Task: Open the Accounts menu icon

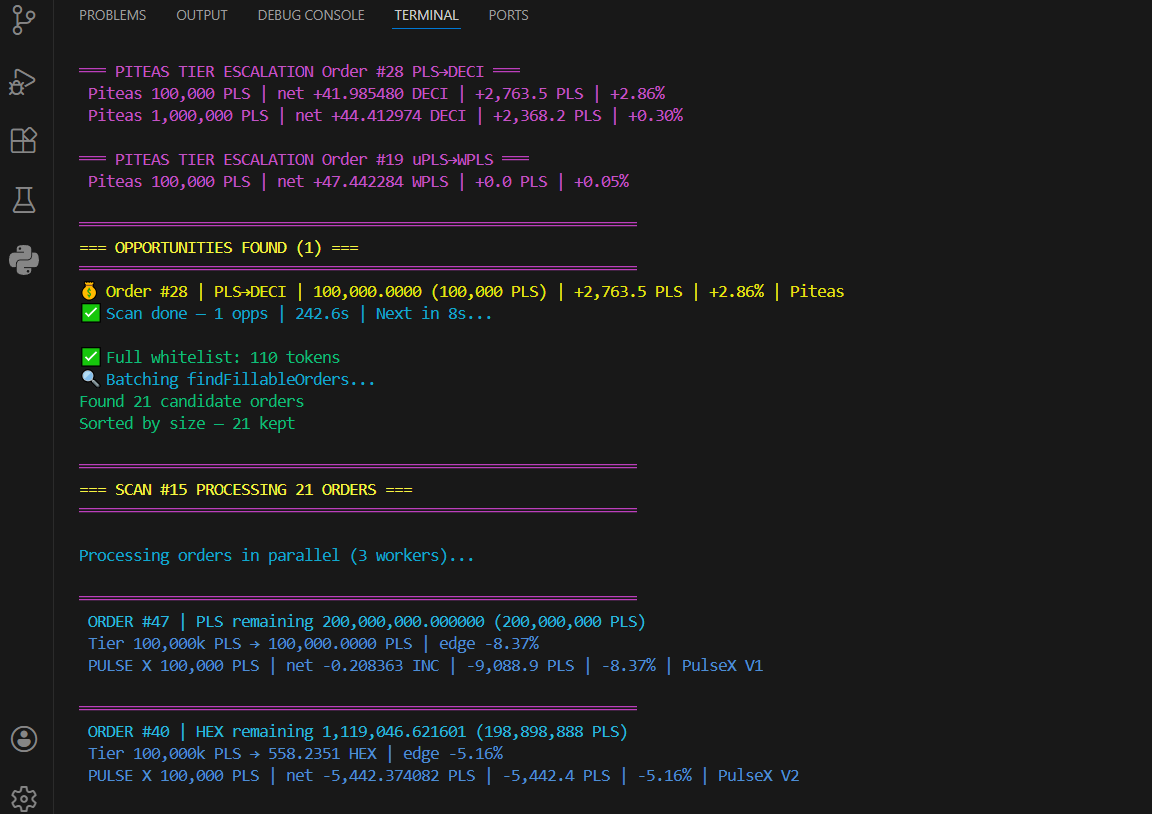Action: click(x=24, y=739)
